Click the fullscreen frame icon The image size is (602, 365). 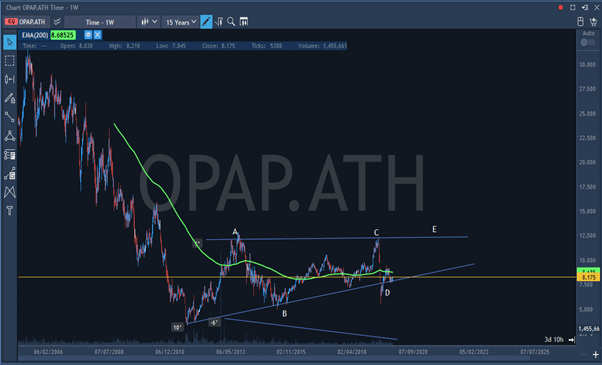point(572,7)
